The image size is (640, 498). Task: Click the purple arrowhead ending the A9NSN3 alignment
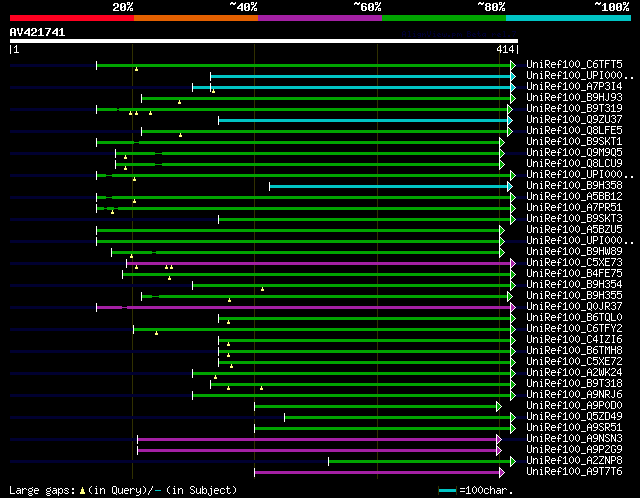click(499, 440)
